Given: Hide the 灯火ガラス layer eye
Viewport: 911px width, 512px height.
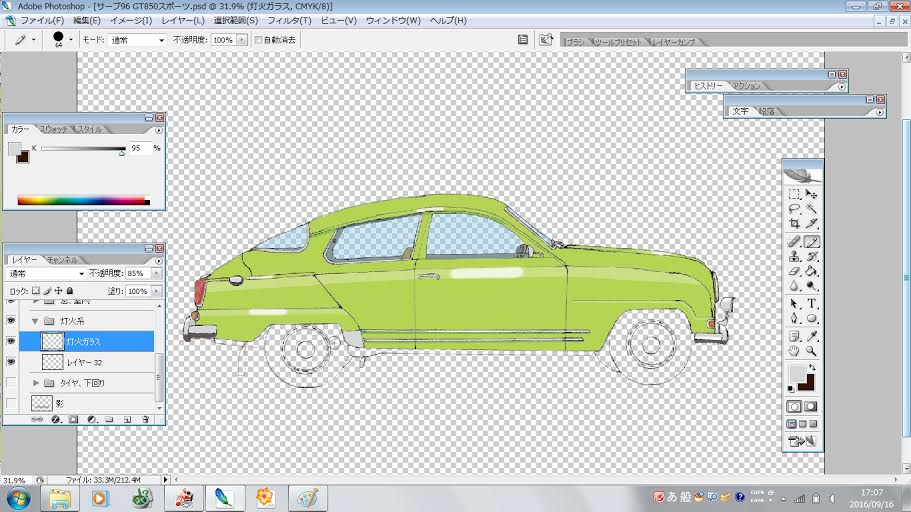Looking at the screenshot, I should coord(11,342).
